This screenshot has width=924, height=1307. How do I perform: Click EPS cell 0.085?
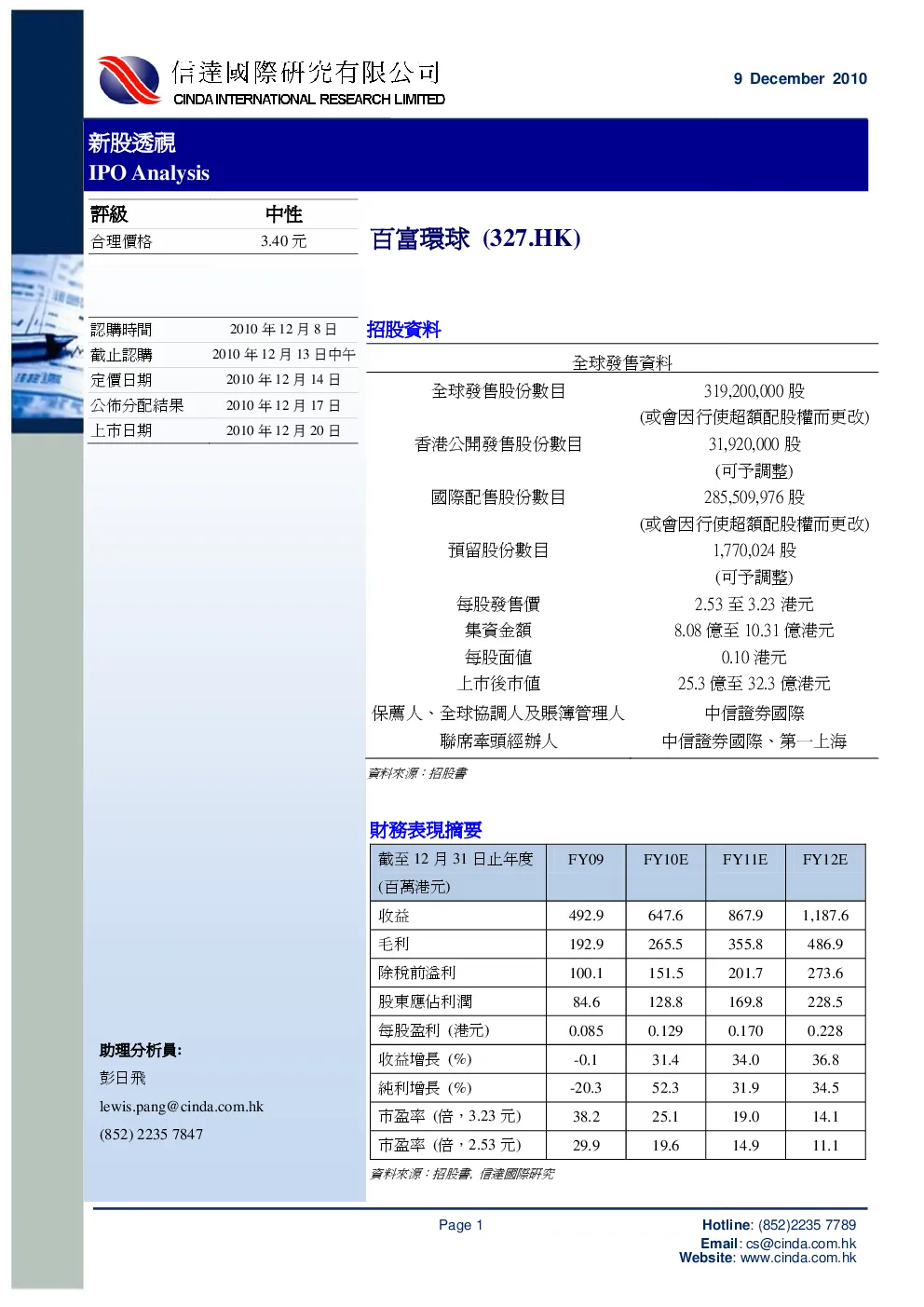point(586,1031)
